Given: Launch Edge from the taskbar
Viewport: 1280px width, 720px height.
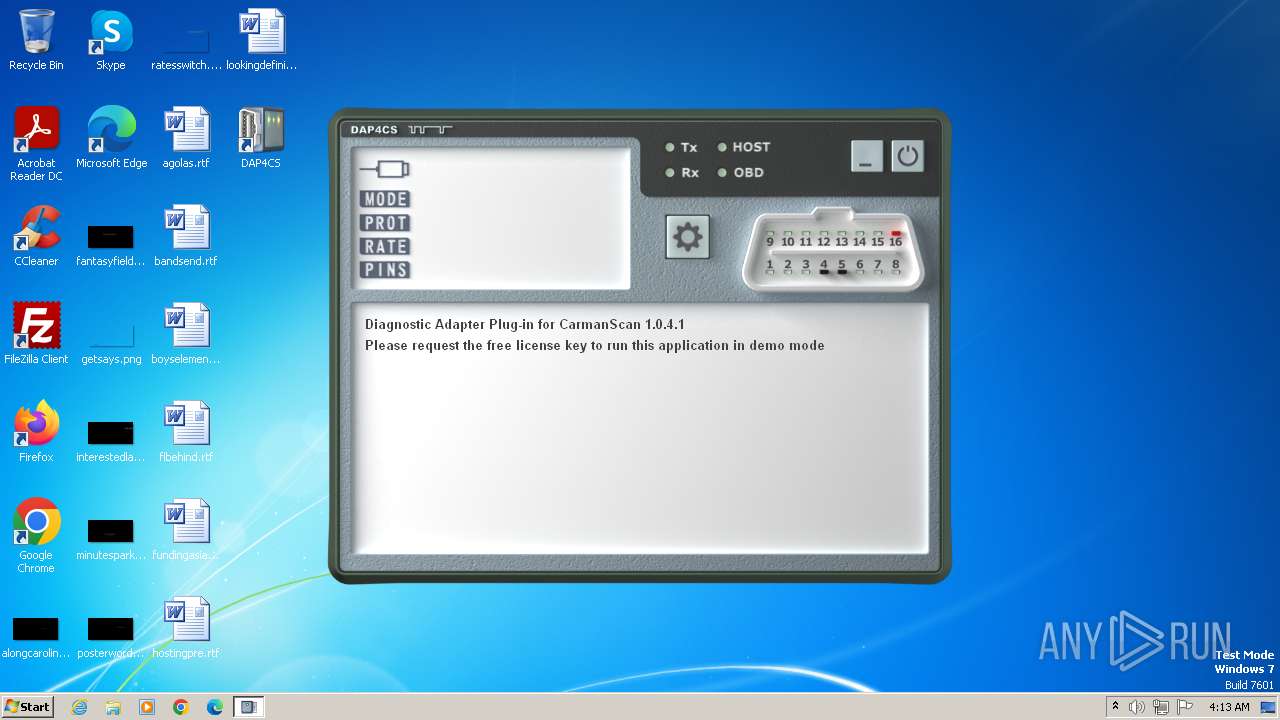Looking at the screenshot, I should (215, 707).
